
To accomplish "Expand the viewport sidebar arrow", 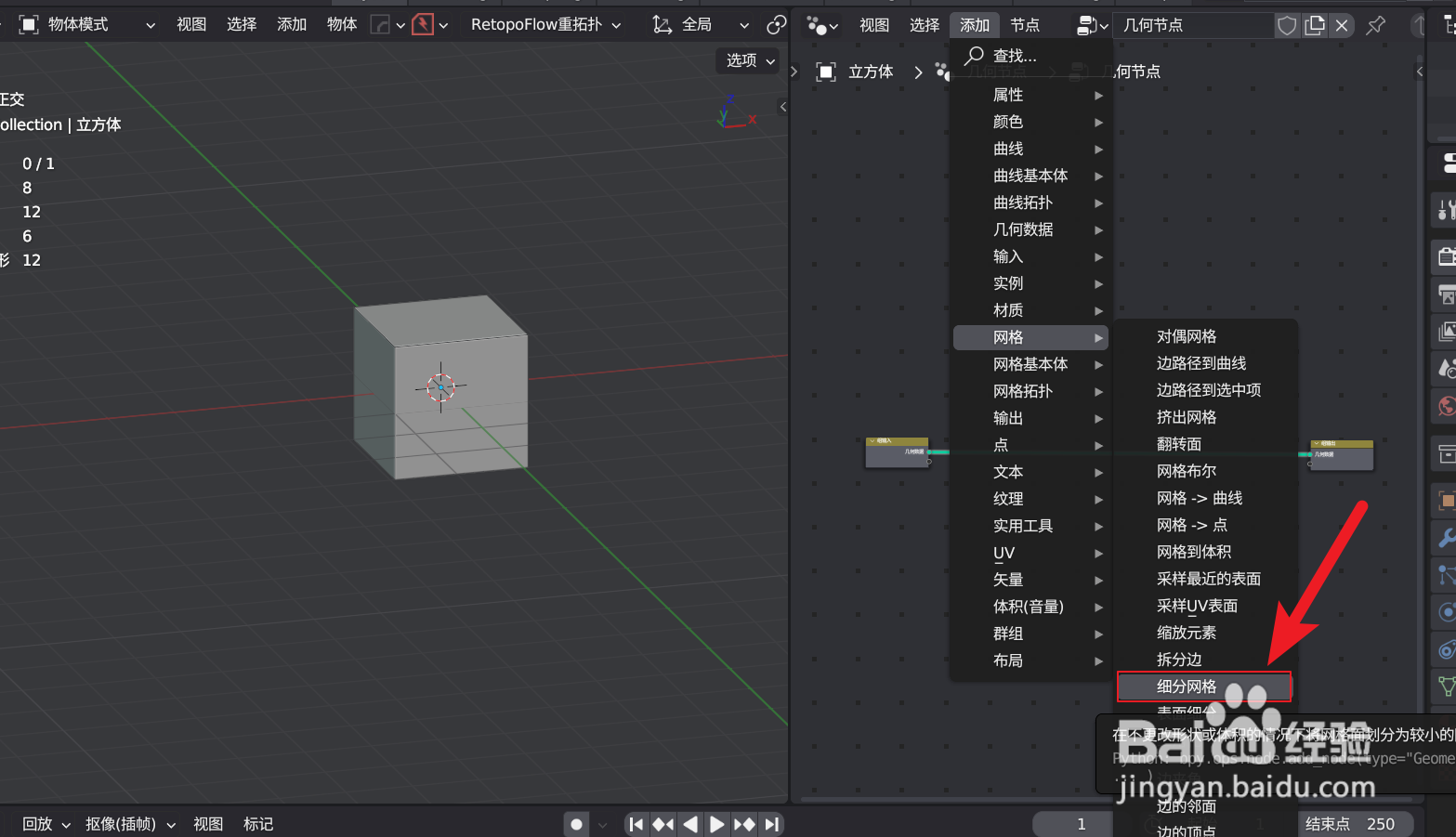I will tap(783, 107).
